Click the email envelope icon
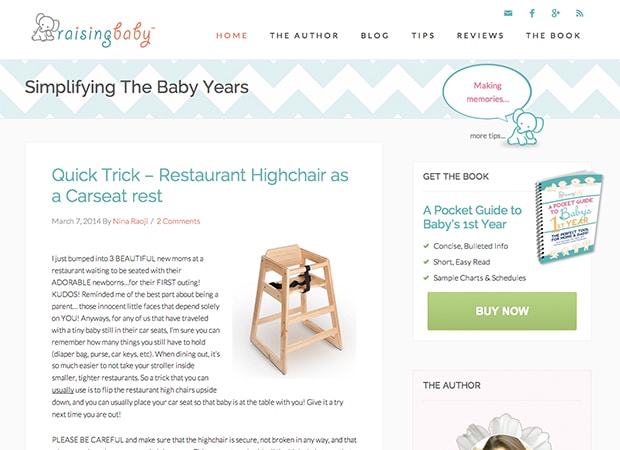Screen dimensions: 620x450 coord(508,13)
